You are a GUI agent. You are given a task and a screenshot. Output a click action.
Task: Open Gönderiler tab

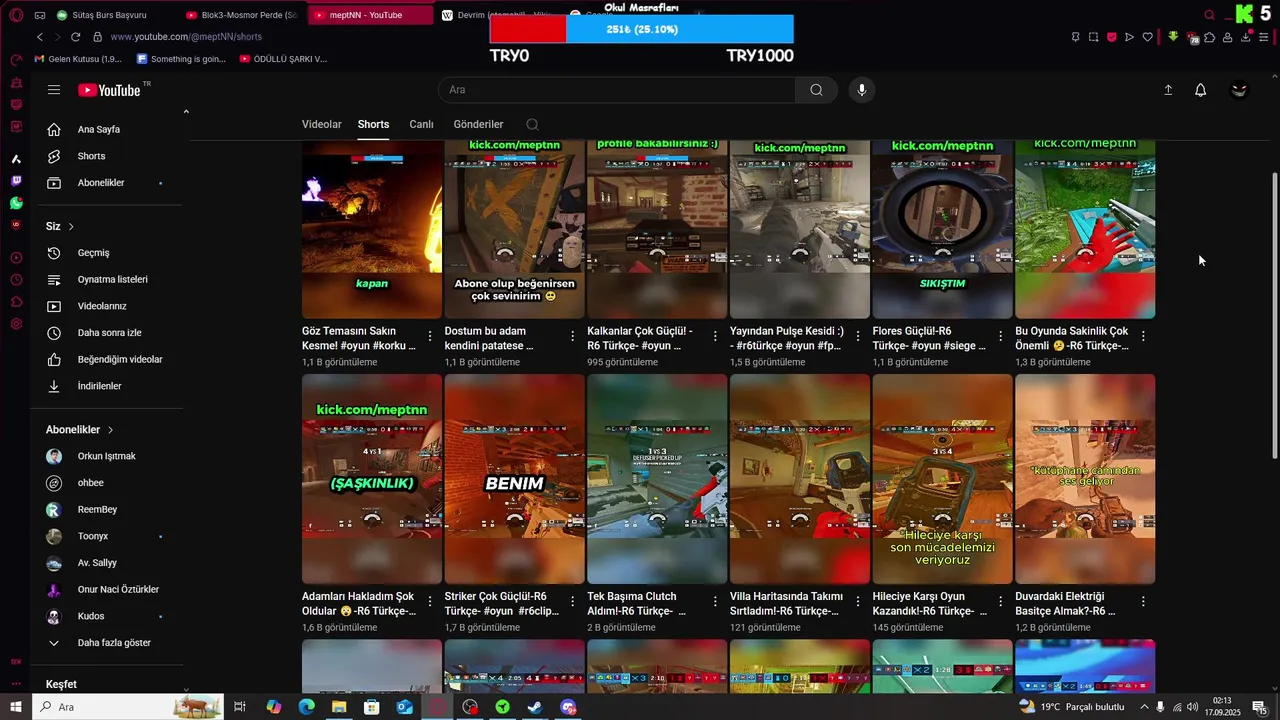(x=478, y=124)
